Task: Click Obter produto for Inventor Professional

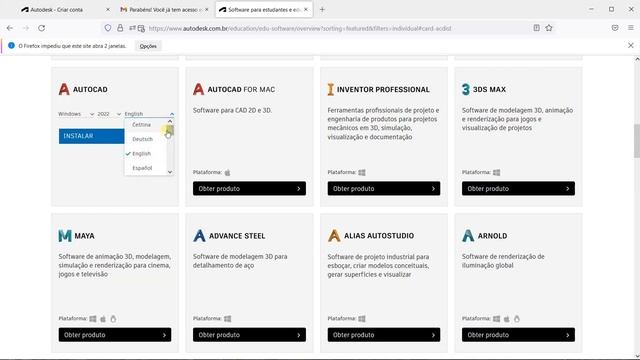Action: [384, 189]
